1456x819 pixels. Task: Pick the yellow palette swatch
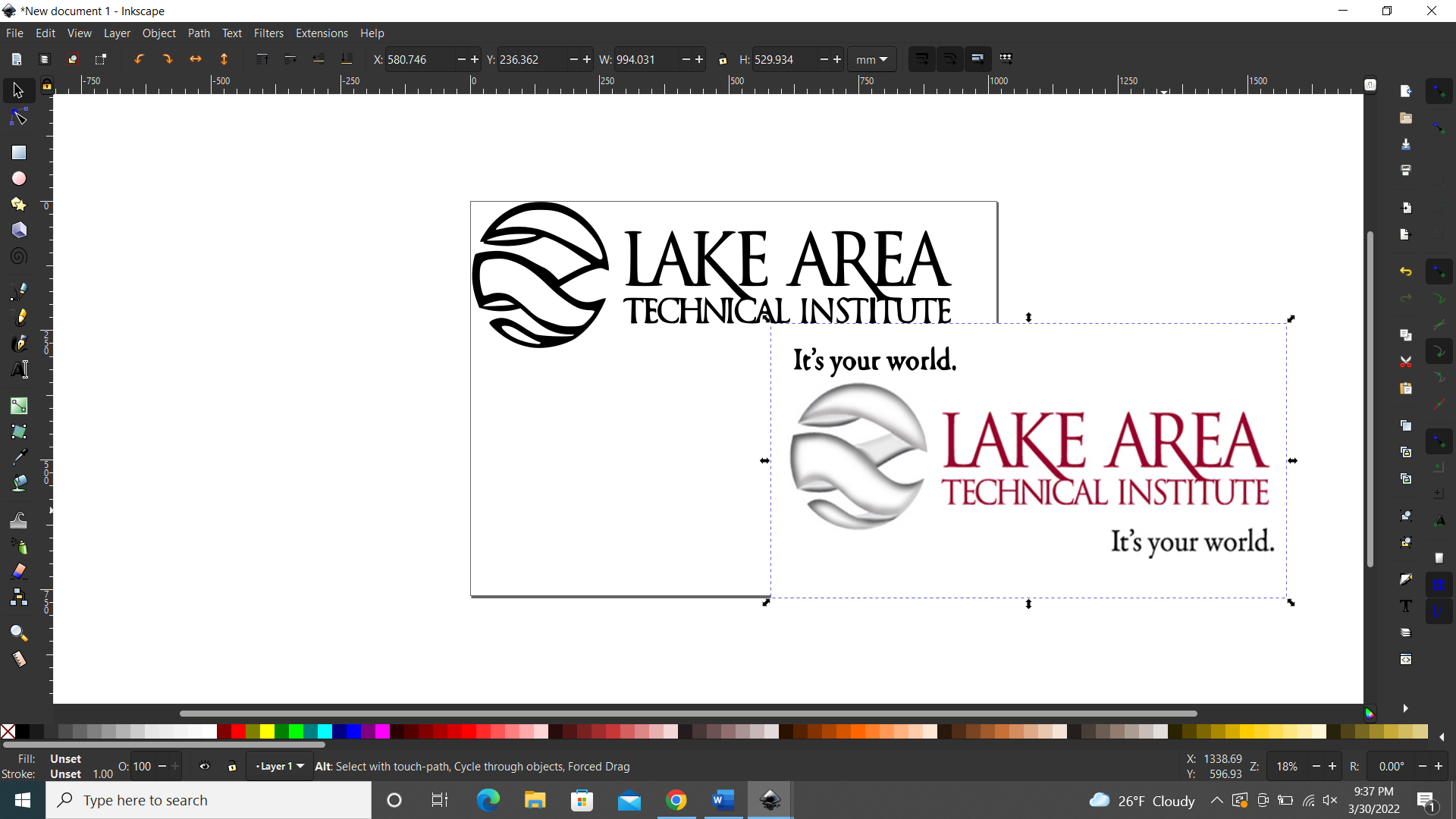267,732
